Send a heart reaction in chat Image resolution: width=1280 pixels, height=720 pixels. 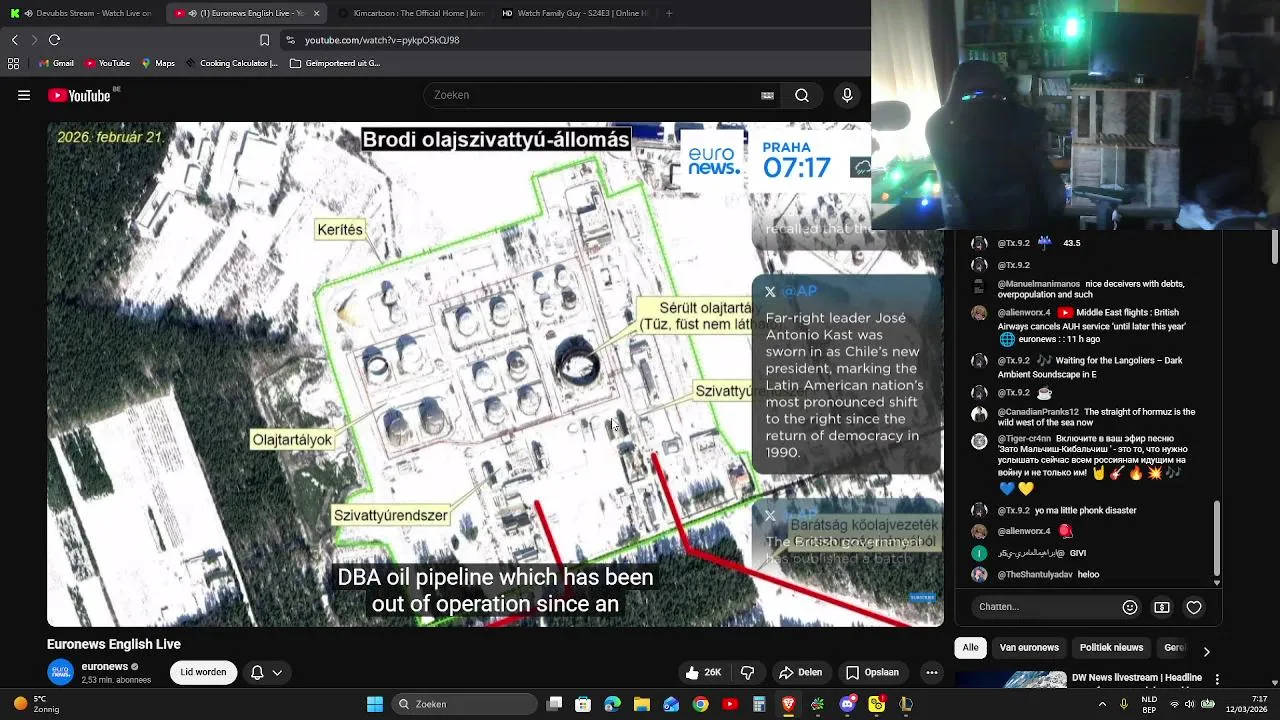pyautogui.click(x=1194, y=607)
